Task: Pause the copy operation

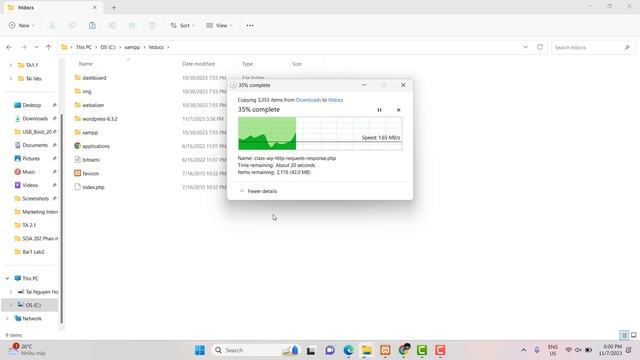Action: tap(379, 110)
